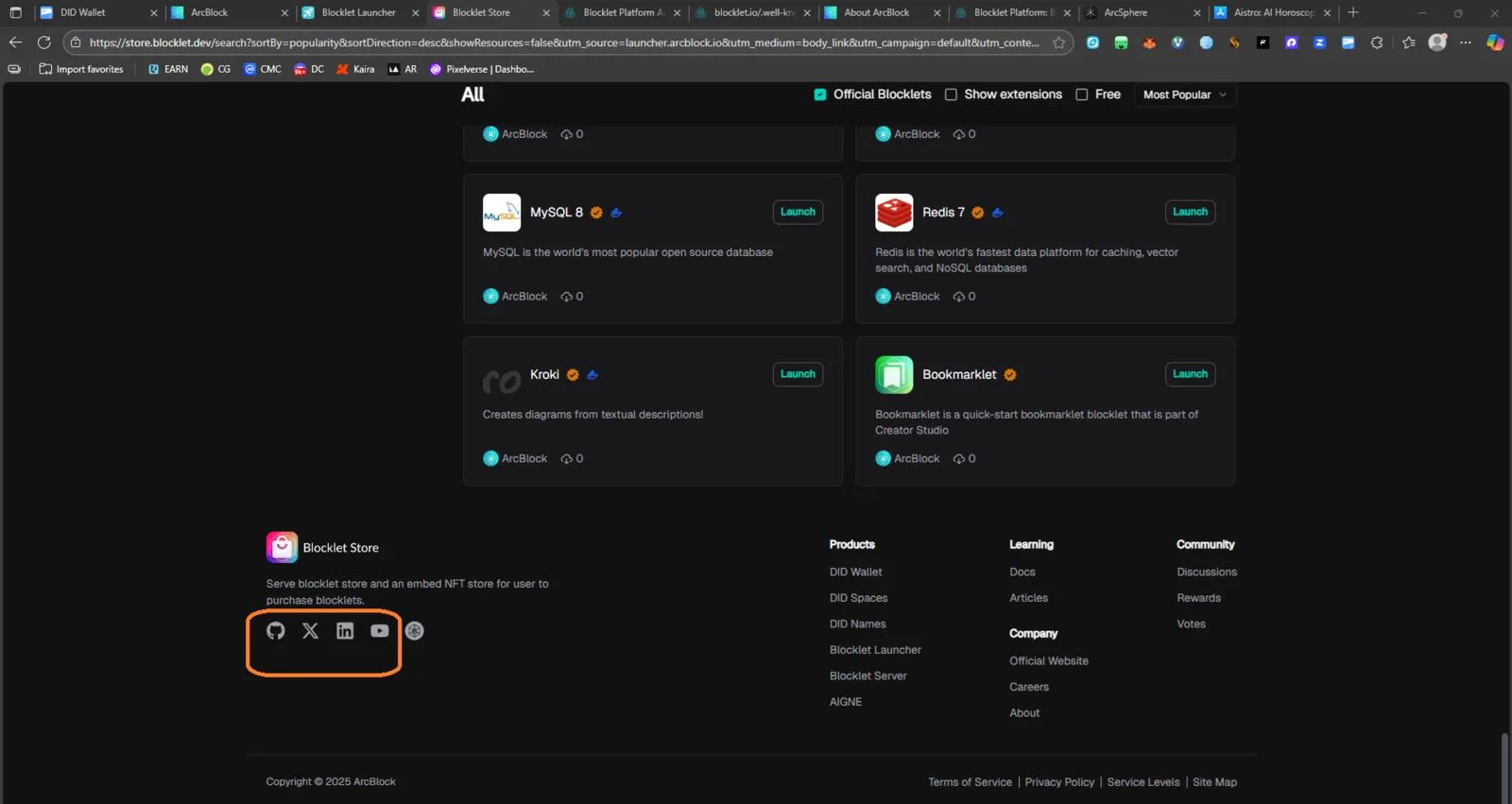Enable the Show extensions checkbox
Image resolution: width=1512 pixels, height=804 pixels.
click(951, 94)
